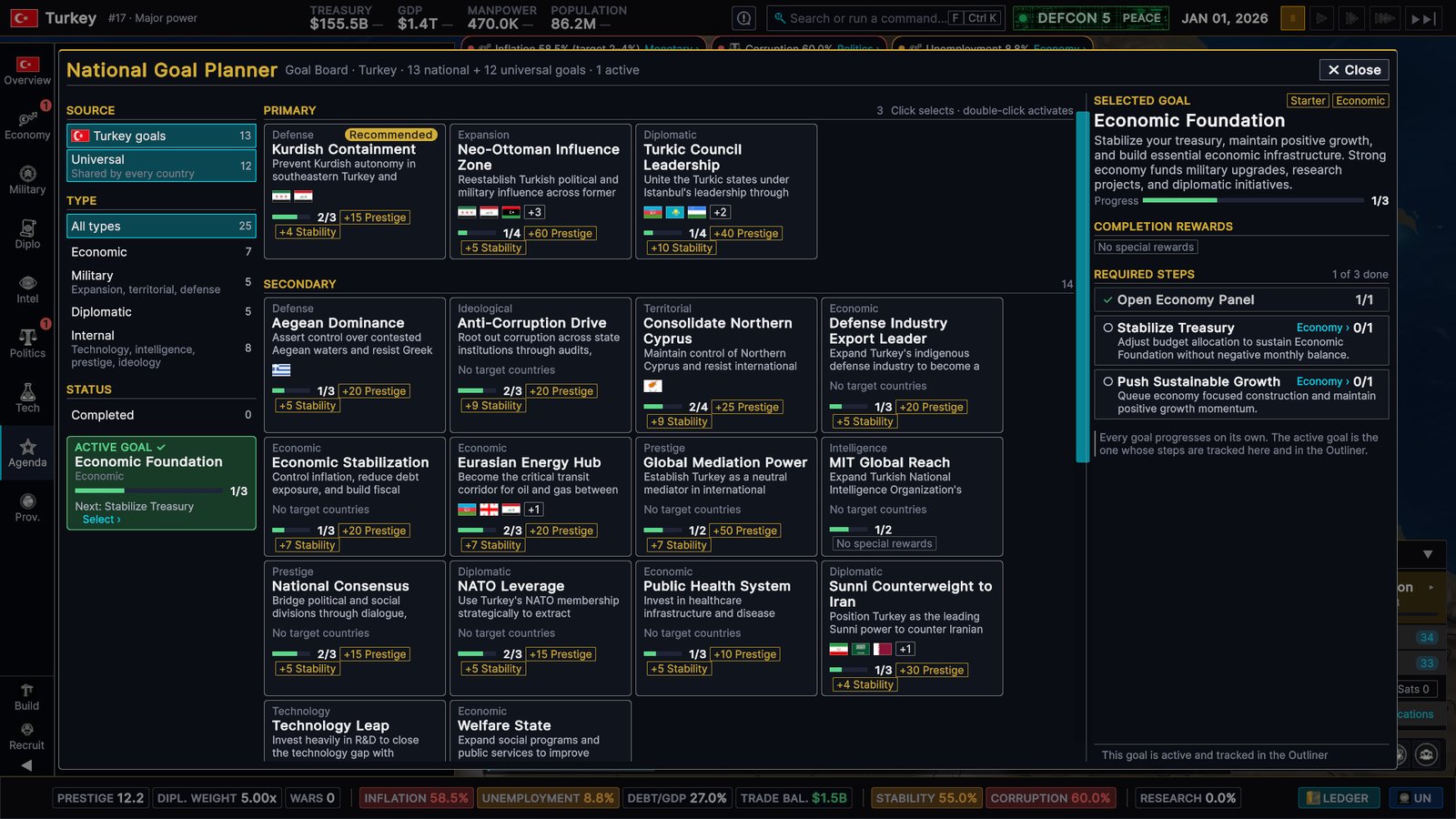
Task: Open the UN button
Action: [1415, 798]
